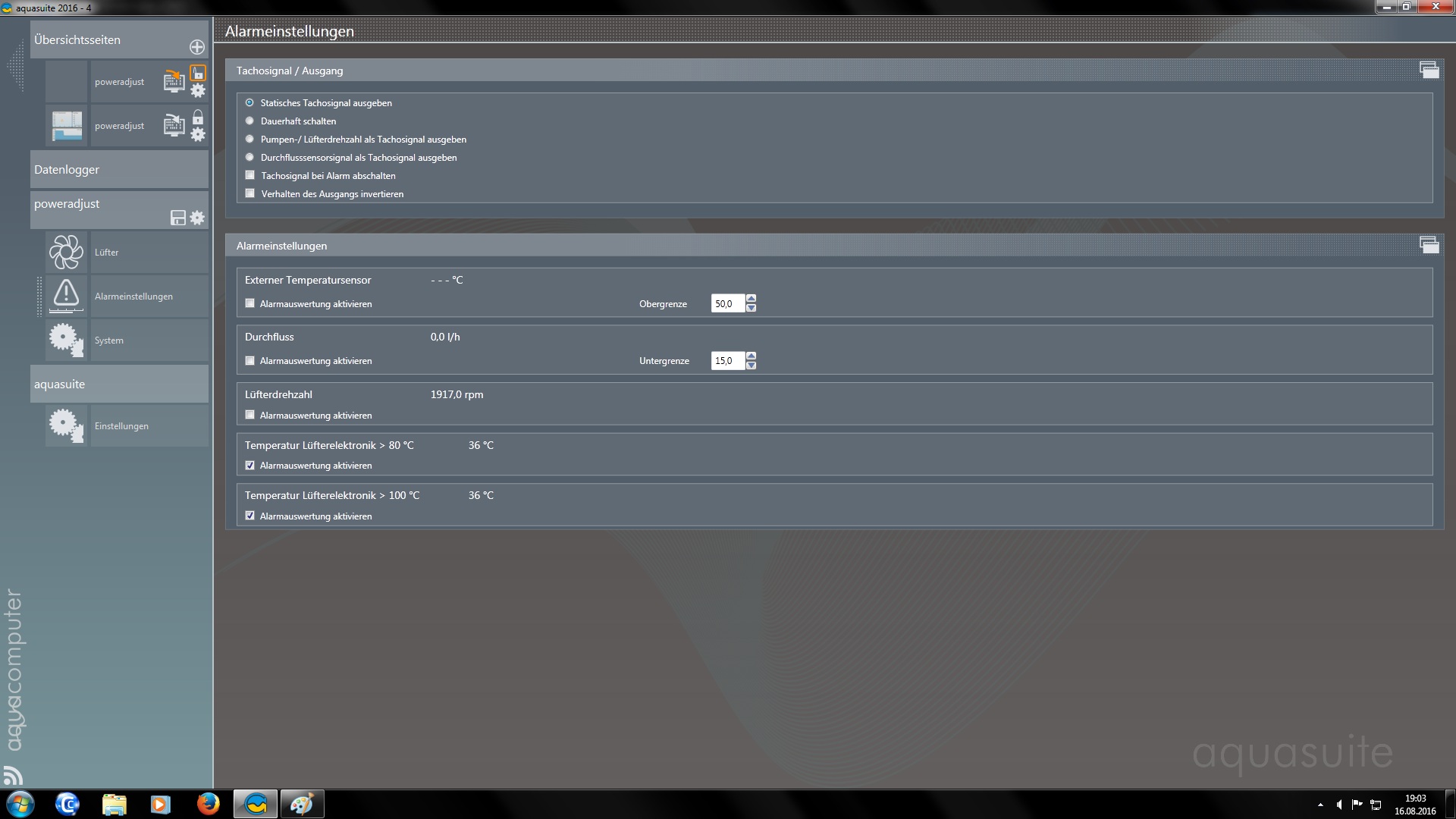Disable alarm for Lüfterelektronik over 80 °C
Viewport: 1456px width, 819px height.
(250, 466)
